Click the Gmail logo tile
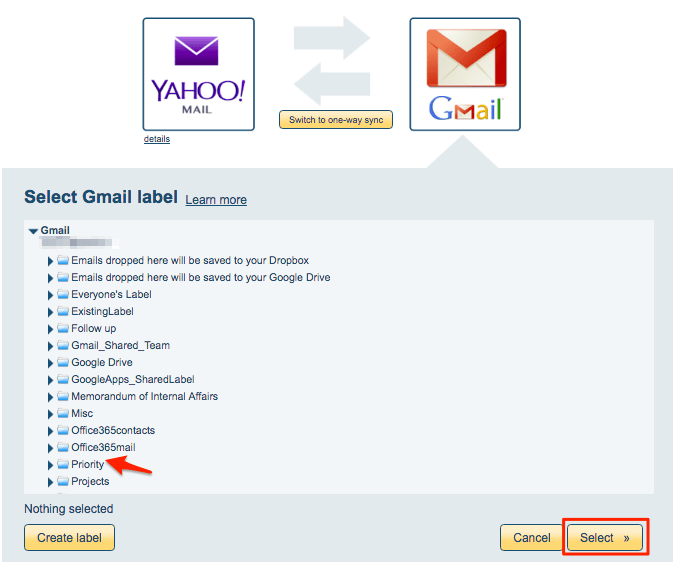Viewport: 673px width, 562px height. (x=465, y=74)
